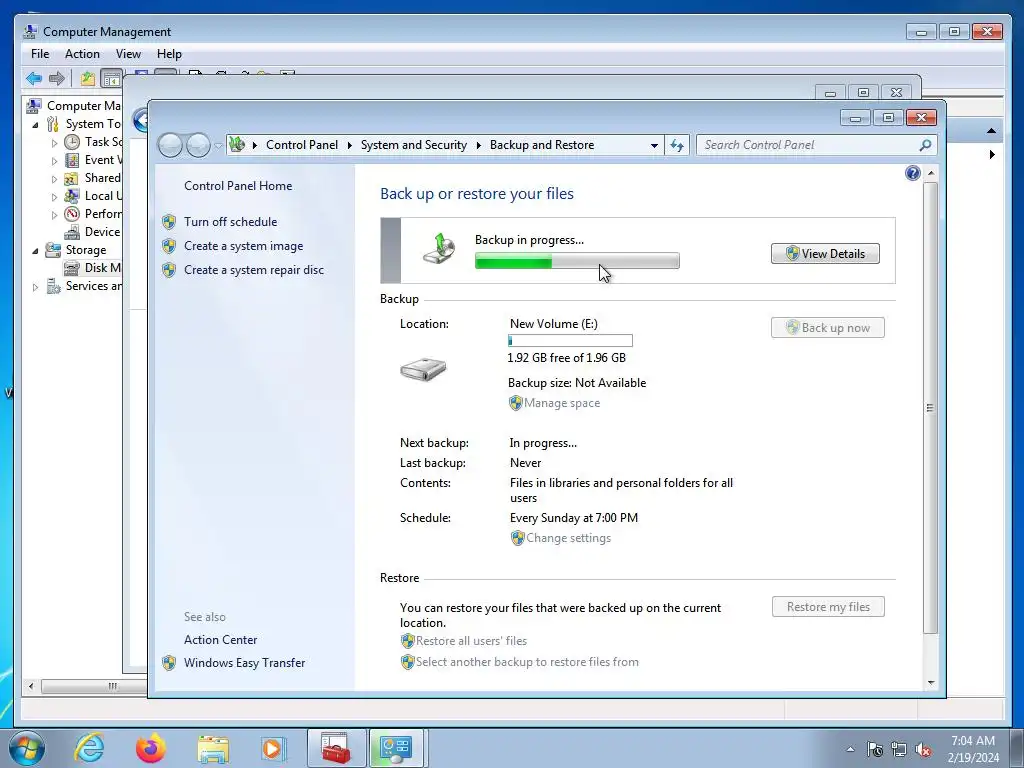Select the Event Viewer icon in tree
The image size is (1024, 768).
pyautogui.click(x=72, y=160)
